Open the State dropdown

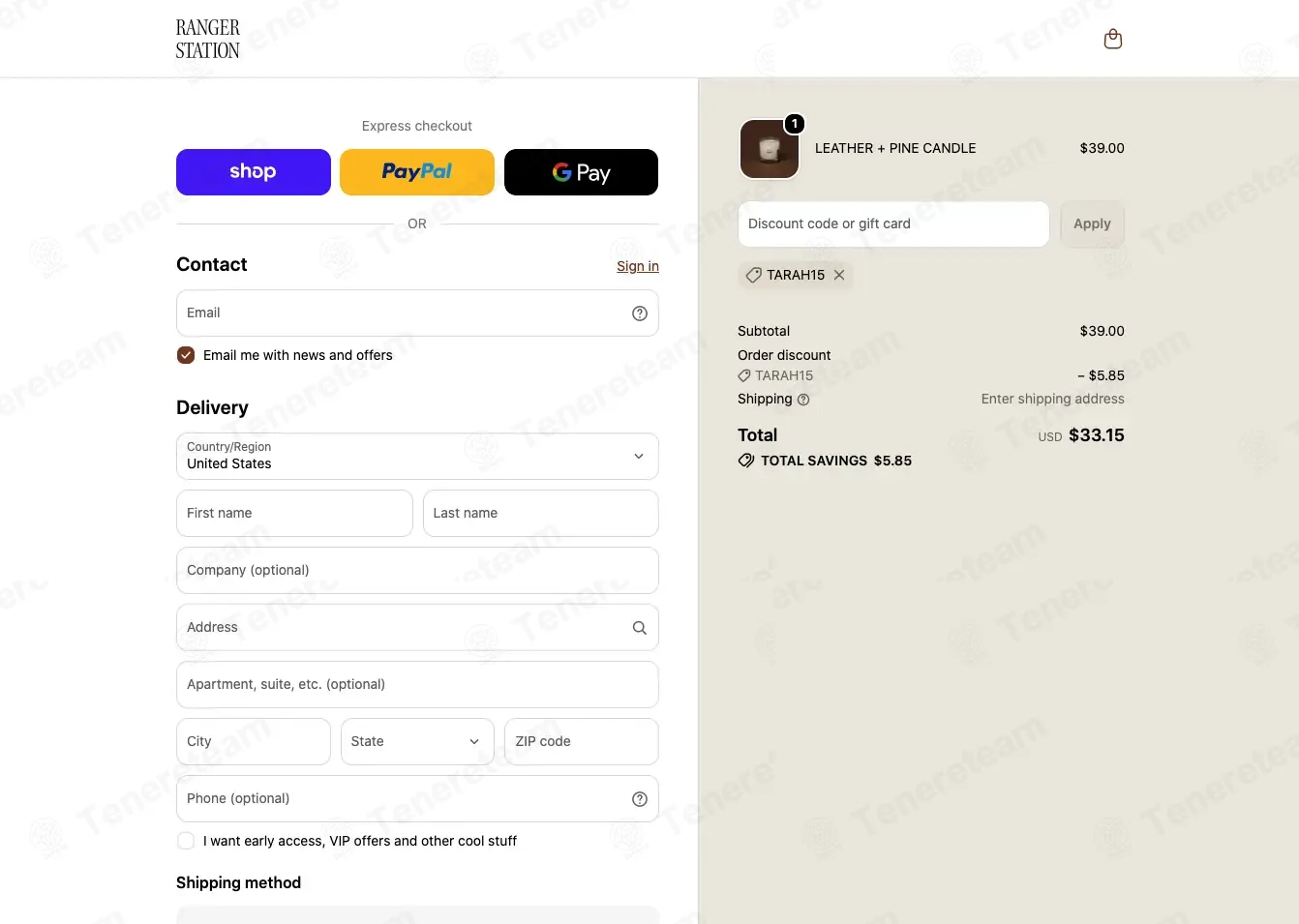coord(417,741)
